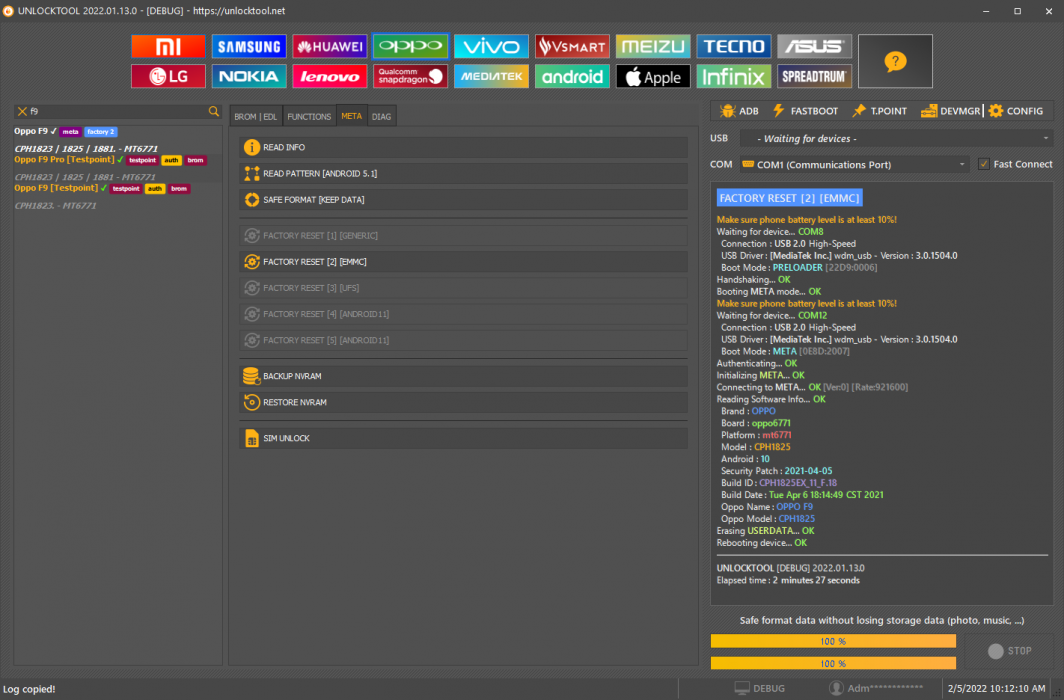Select the MediaTek brand logo
The height and width of the screenshot is (700, 1064).
pos(491,77)
